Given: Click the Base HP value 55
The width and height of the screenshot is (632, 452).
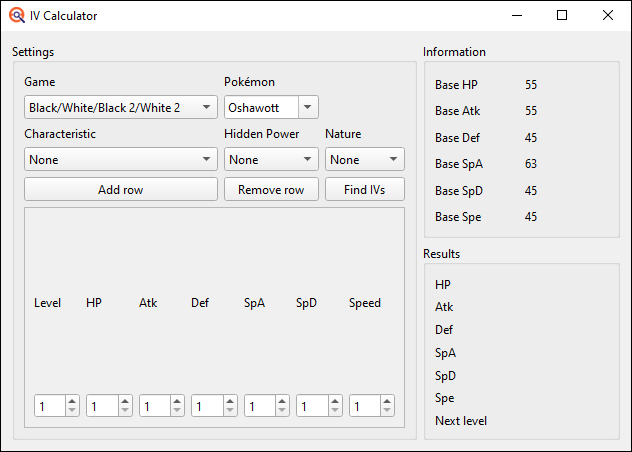Looking at the screenshot, I should [531, 85].
